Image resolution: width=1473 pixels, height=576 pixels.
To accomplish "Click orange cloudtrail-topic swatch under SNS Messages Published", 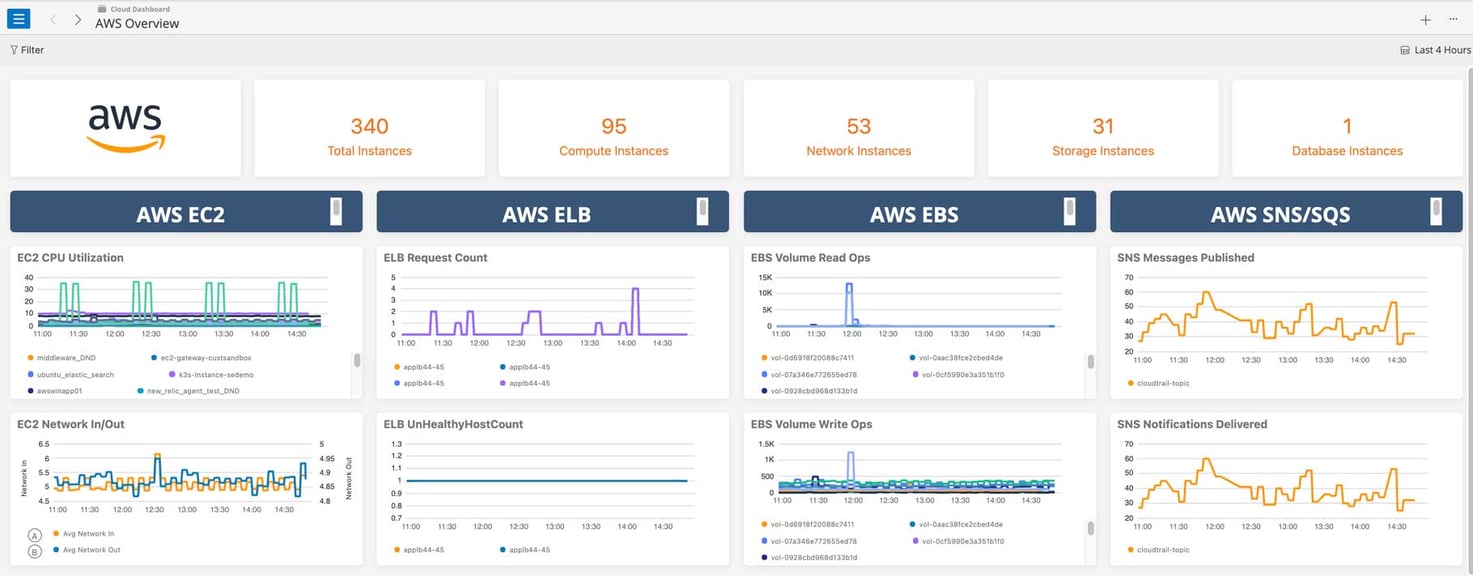I will [1131, 383].
